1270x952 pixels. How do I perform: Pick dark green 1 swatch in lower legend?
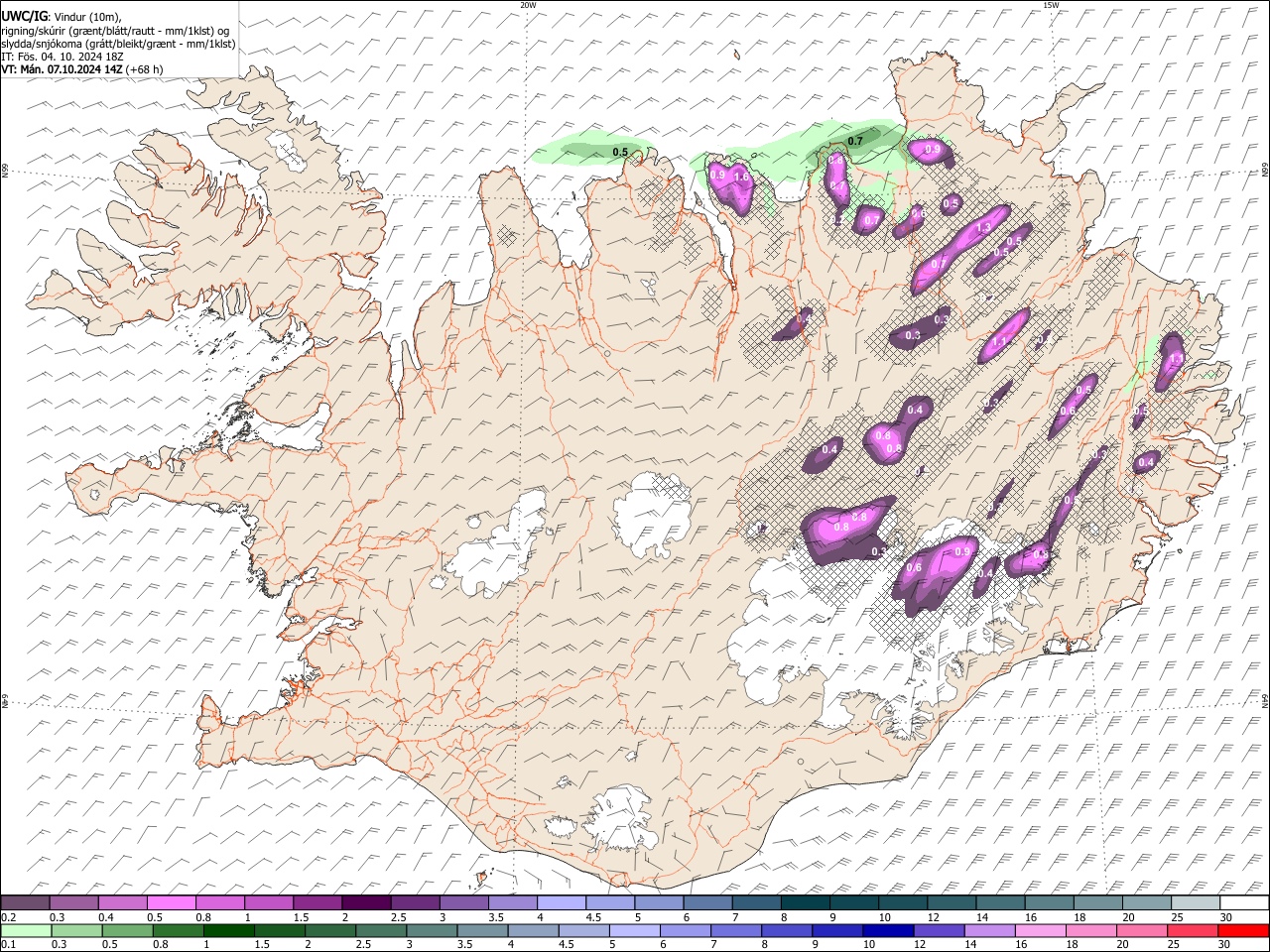coord(227,930)
